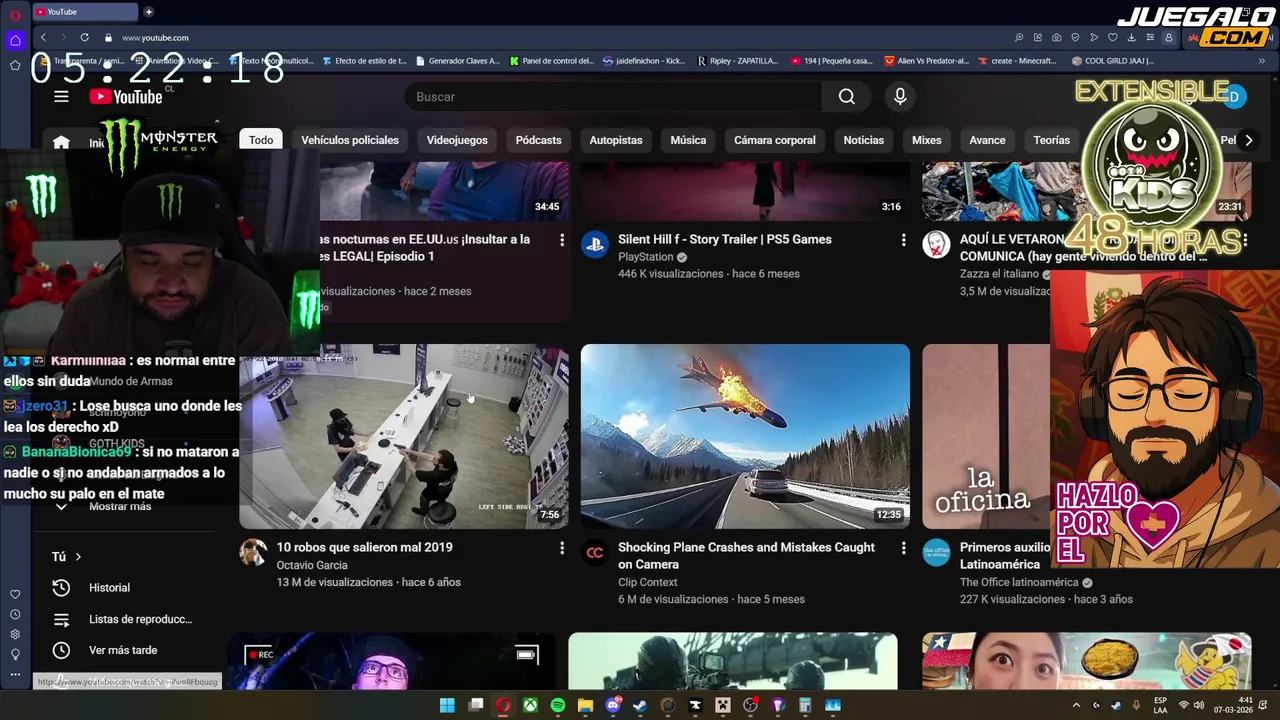Reload the page in the browser toolbar
The height and width of the screenshot is (720, 1280).
(85, 37)
